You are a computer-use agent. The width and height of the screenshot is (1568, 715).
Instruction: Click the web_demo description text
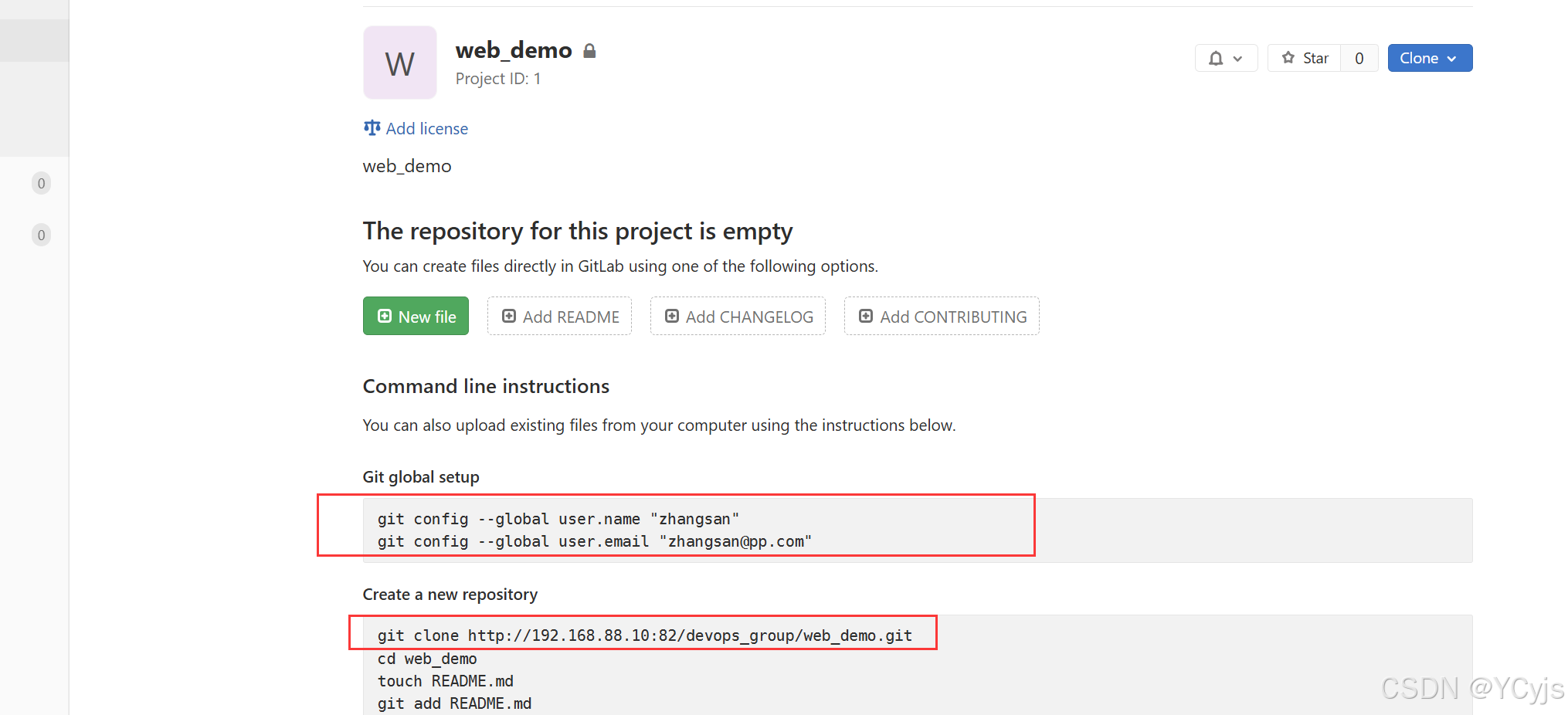[407, 166]
